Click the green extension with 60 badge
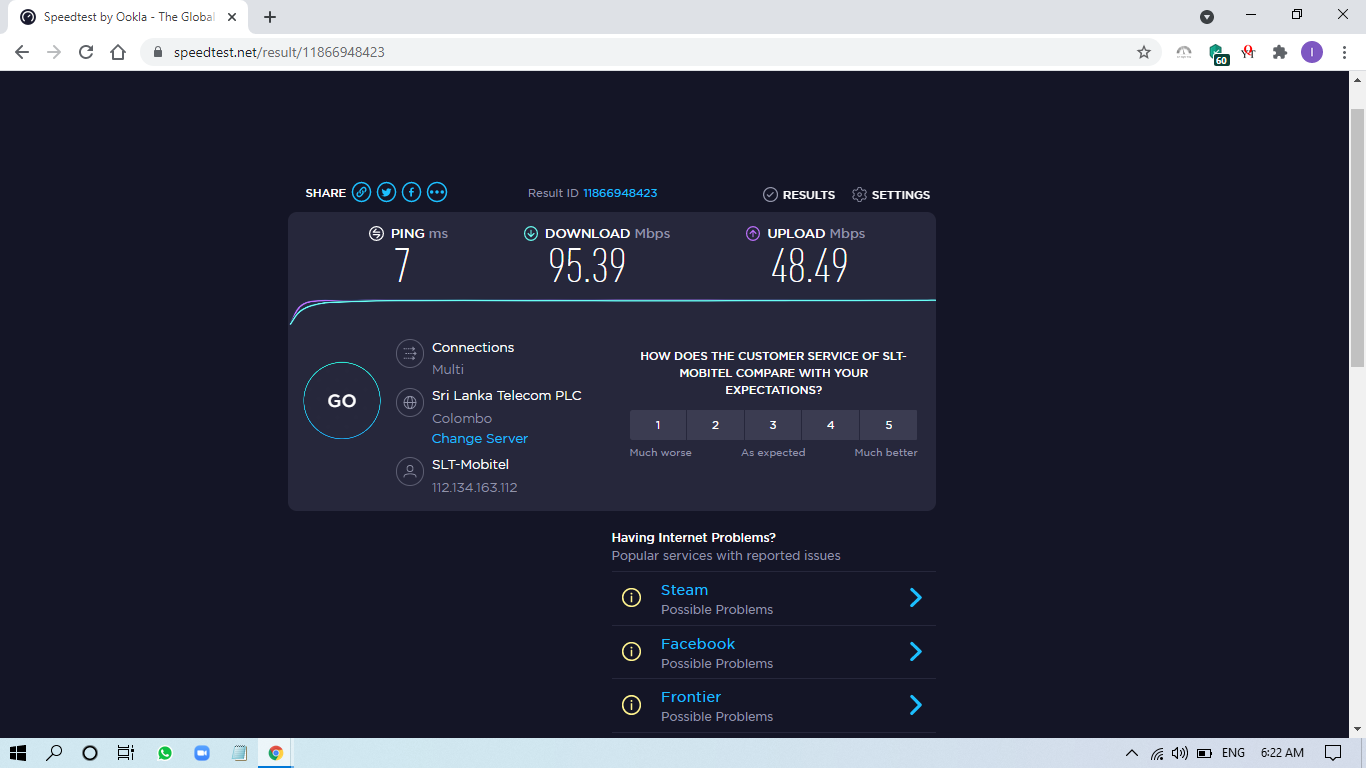This screenshot has height=768, width=1366. click(1217, 54)
